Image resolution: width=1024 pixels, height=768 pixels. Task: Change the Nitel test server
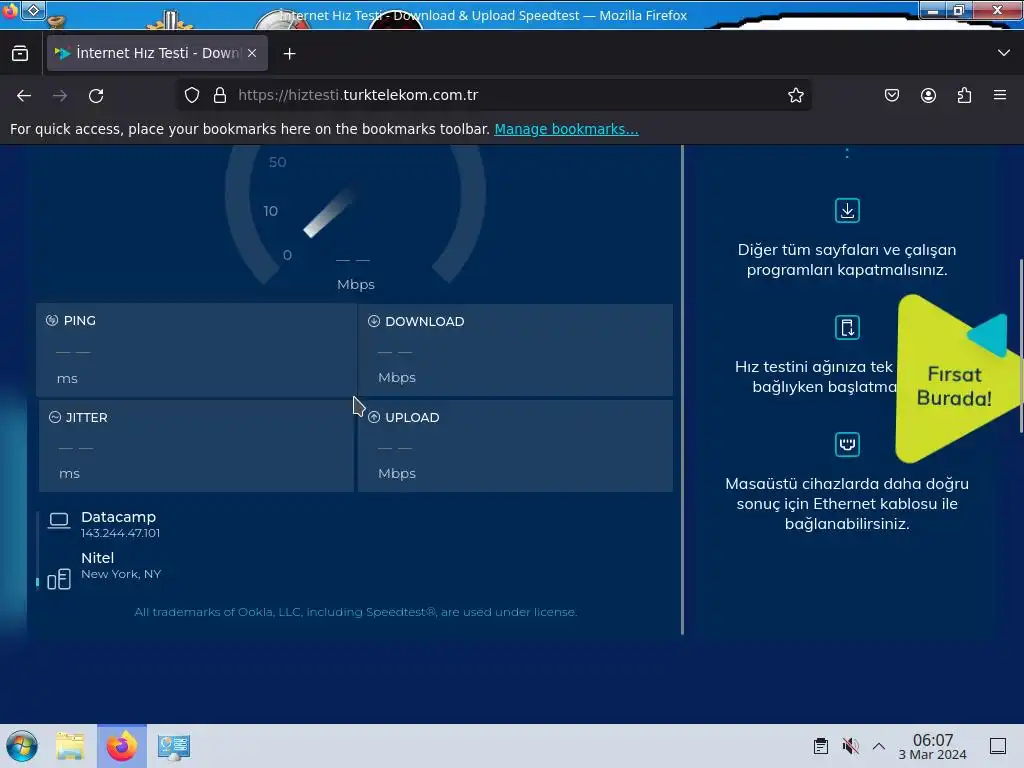[97, 558]
